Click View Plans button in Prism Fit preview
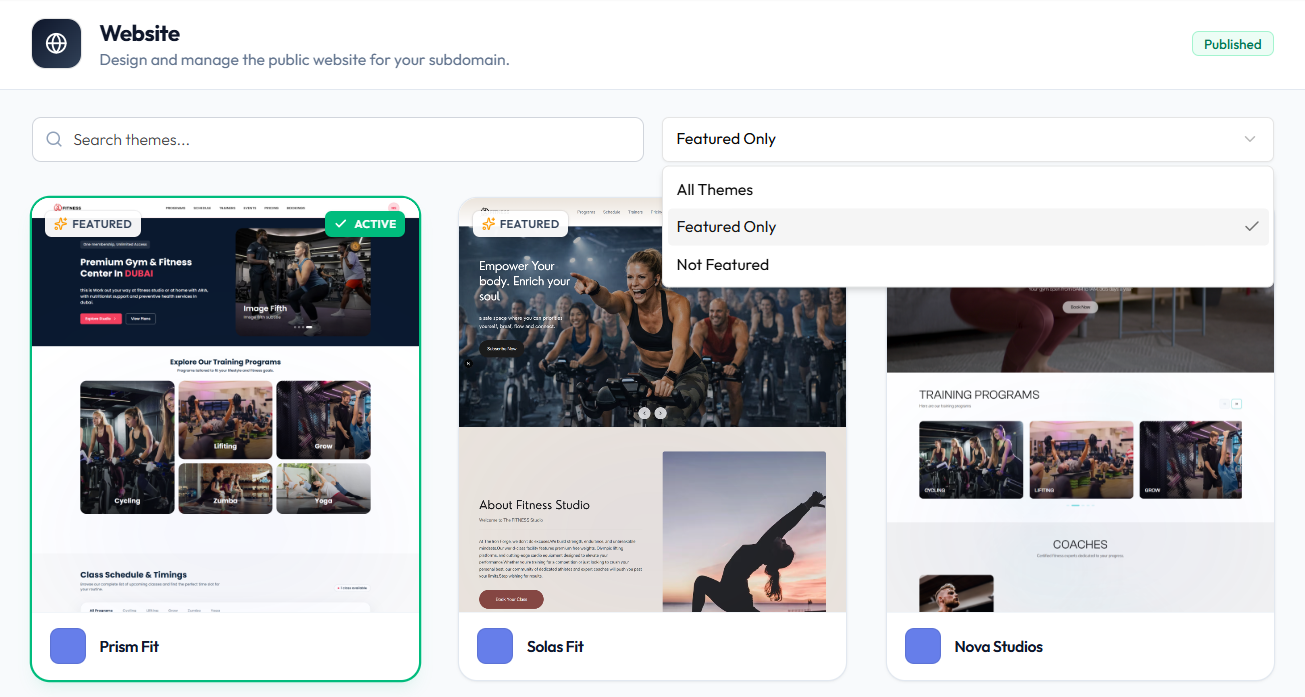The image size is (1305, 697). click(141, 318)
